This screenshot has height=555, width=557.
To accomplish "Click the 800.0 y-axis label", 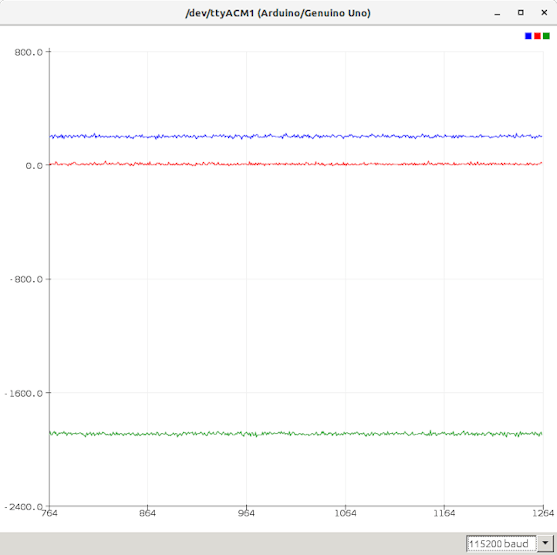I will [28, 52].
